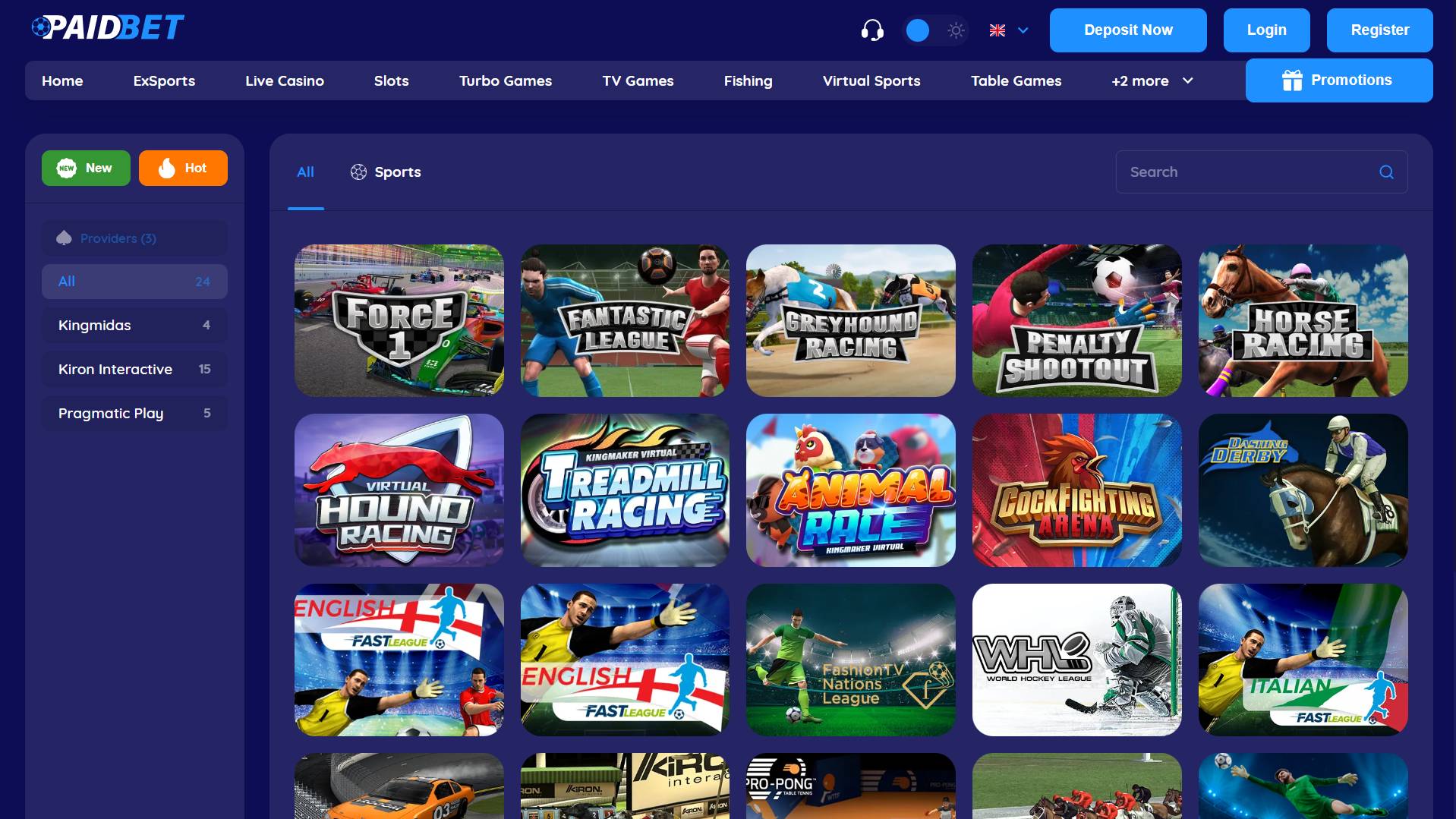This screenshot has height=819, width=1456.
Task: Open the Live Casino menu item
Action: pos(284,80)
